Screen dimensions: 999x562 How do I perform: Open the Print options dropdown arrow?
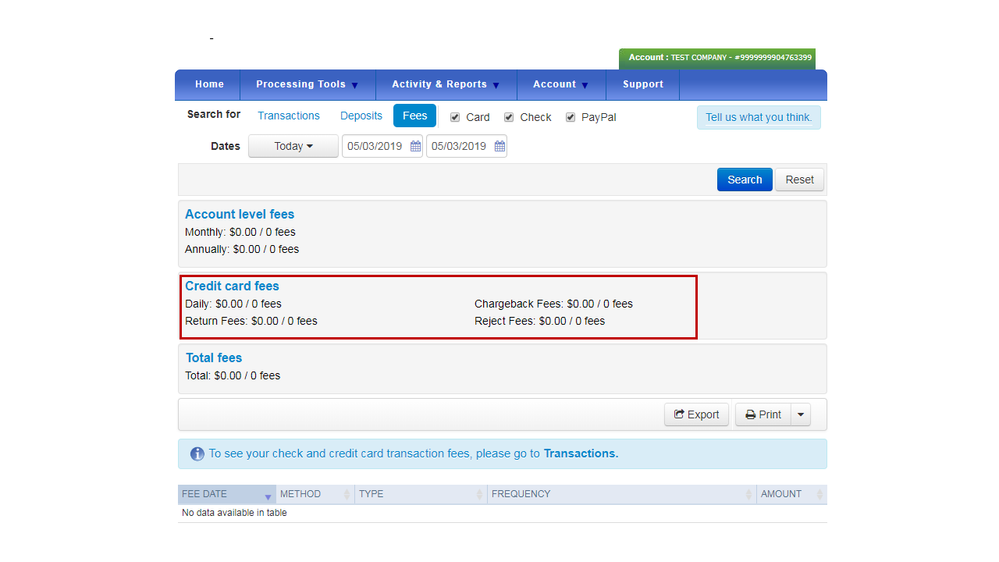pos(801,415)
